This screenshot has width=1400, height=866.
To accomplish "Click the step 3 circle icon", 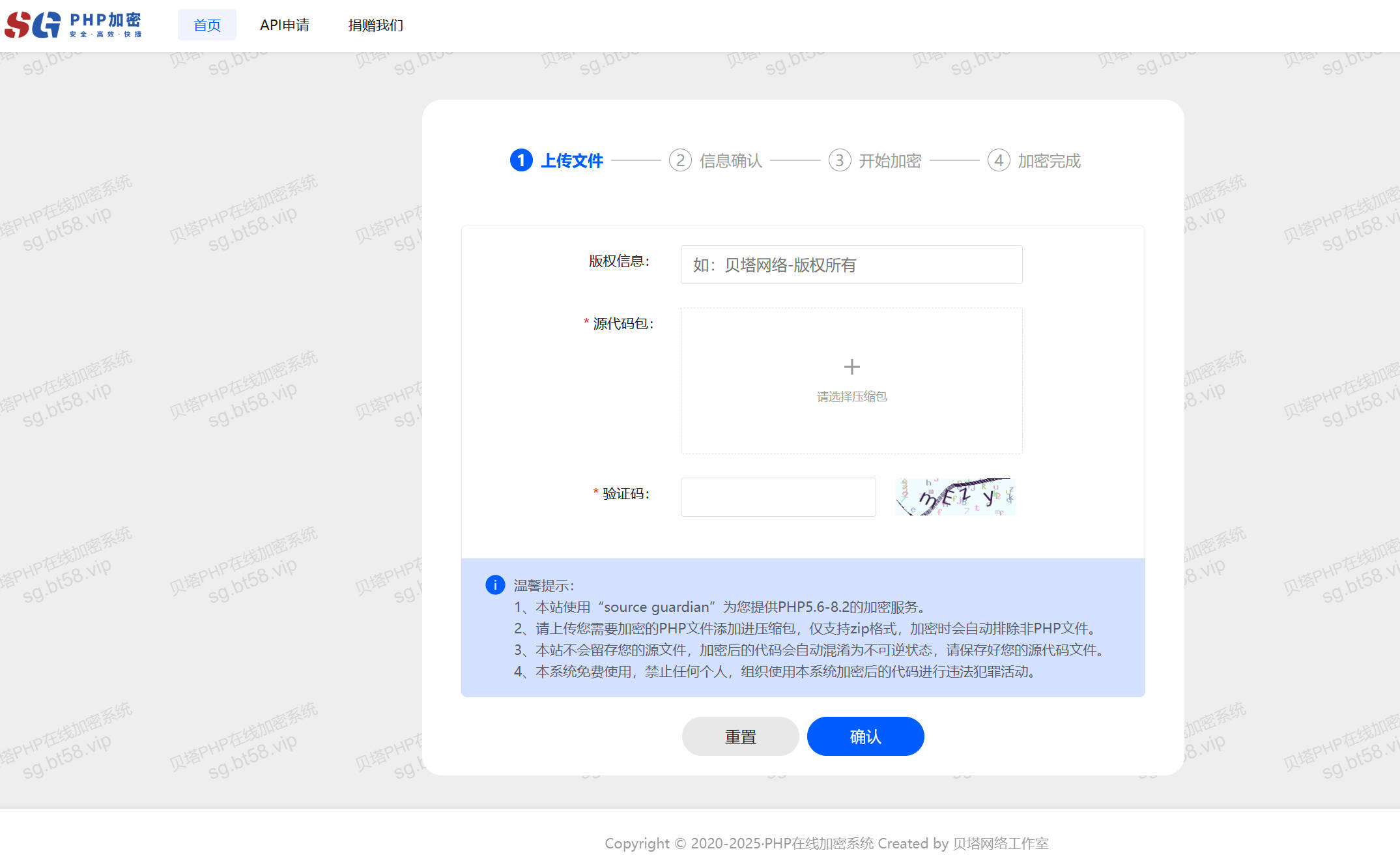I will [x=840, y=160].
